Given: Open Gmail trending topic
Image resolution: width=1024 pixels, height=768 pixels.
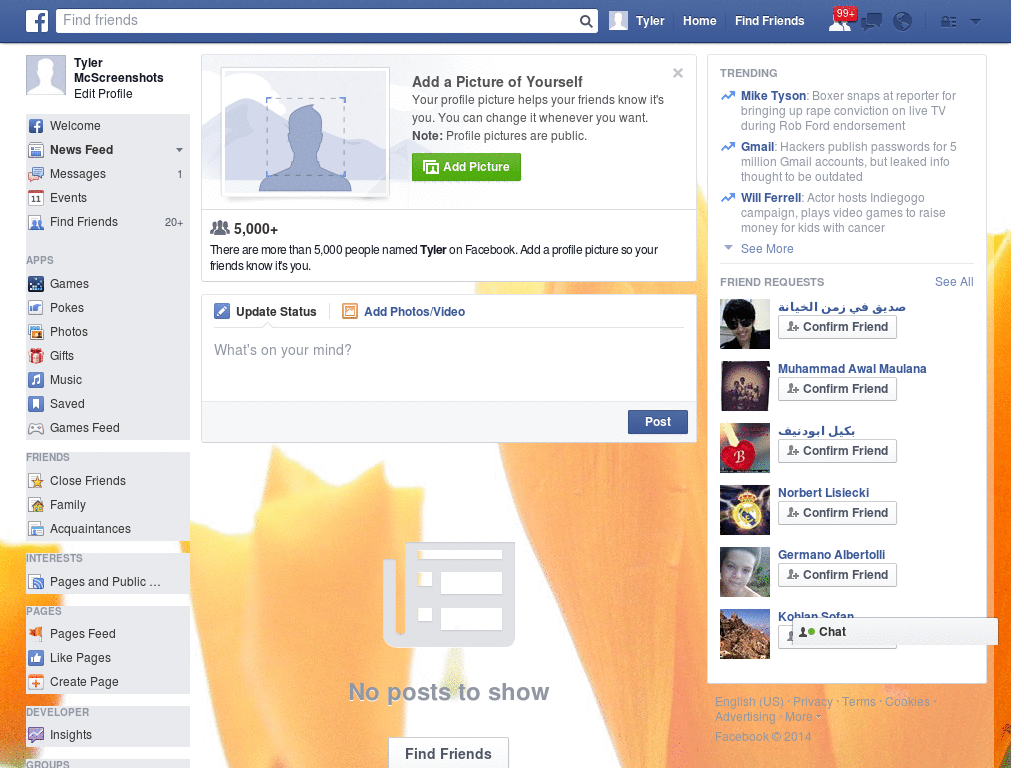Looking at the screenshot, I should (x=758, y=147).
